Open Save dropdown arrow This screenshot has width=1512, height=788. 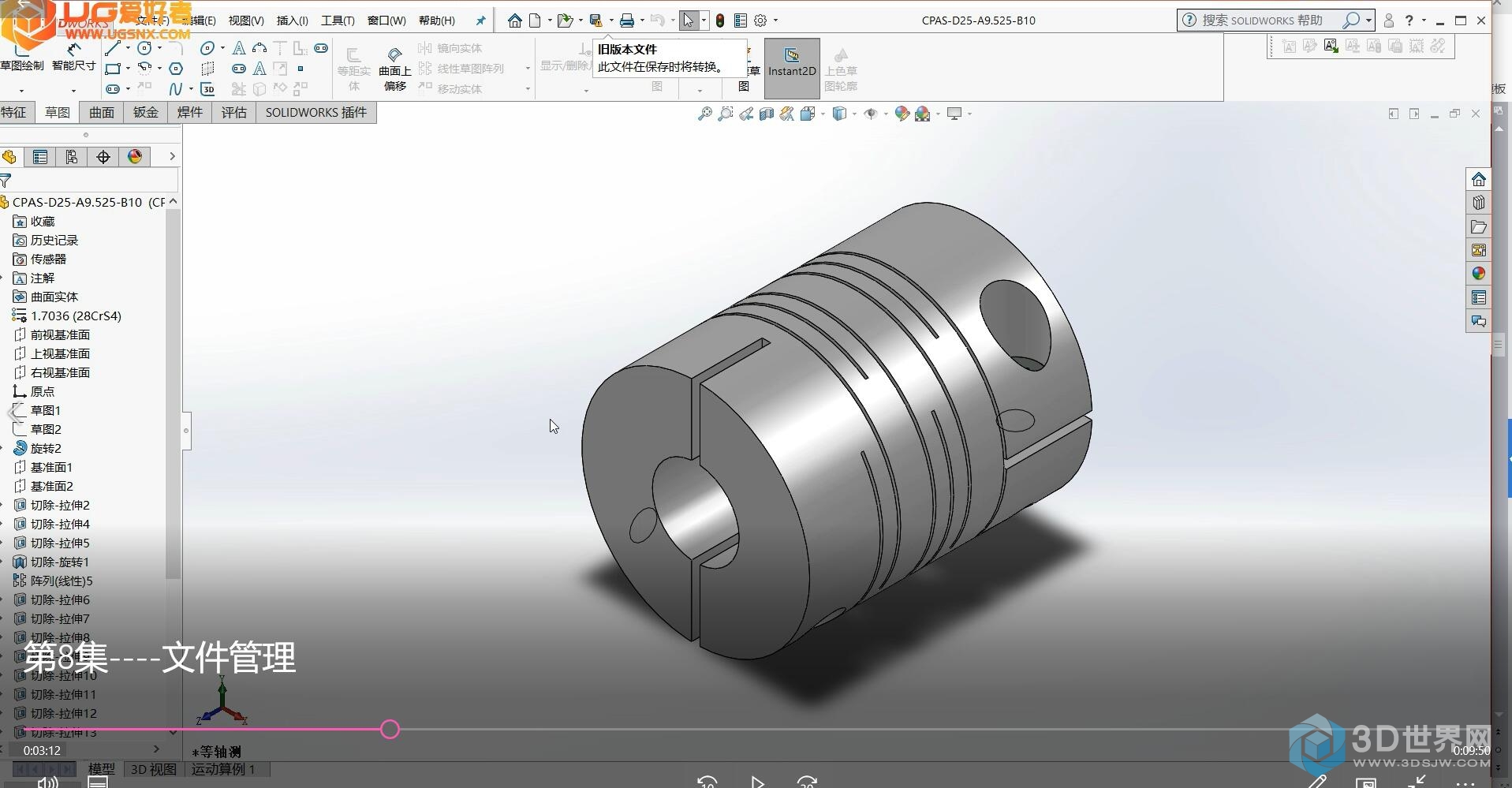tap(611, 21)
